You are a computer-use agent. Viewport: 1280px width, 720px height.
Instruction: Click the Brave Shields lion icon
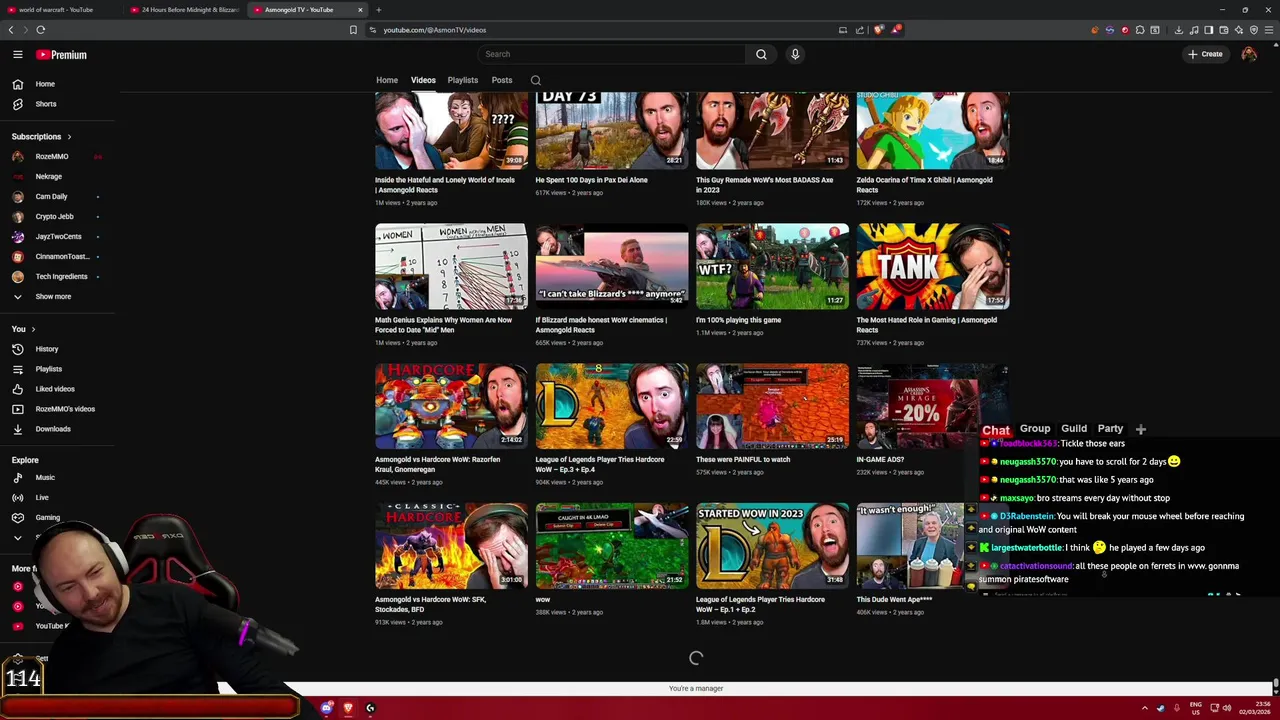879,30
